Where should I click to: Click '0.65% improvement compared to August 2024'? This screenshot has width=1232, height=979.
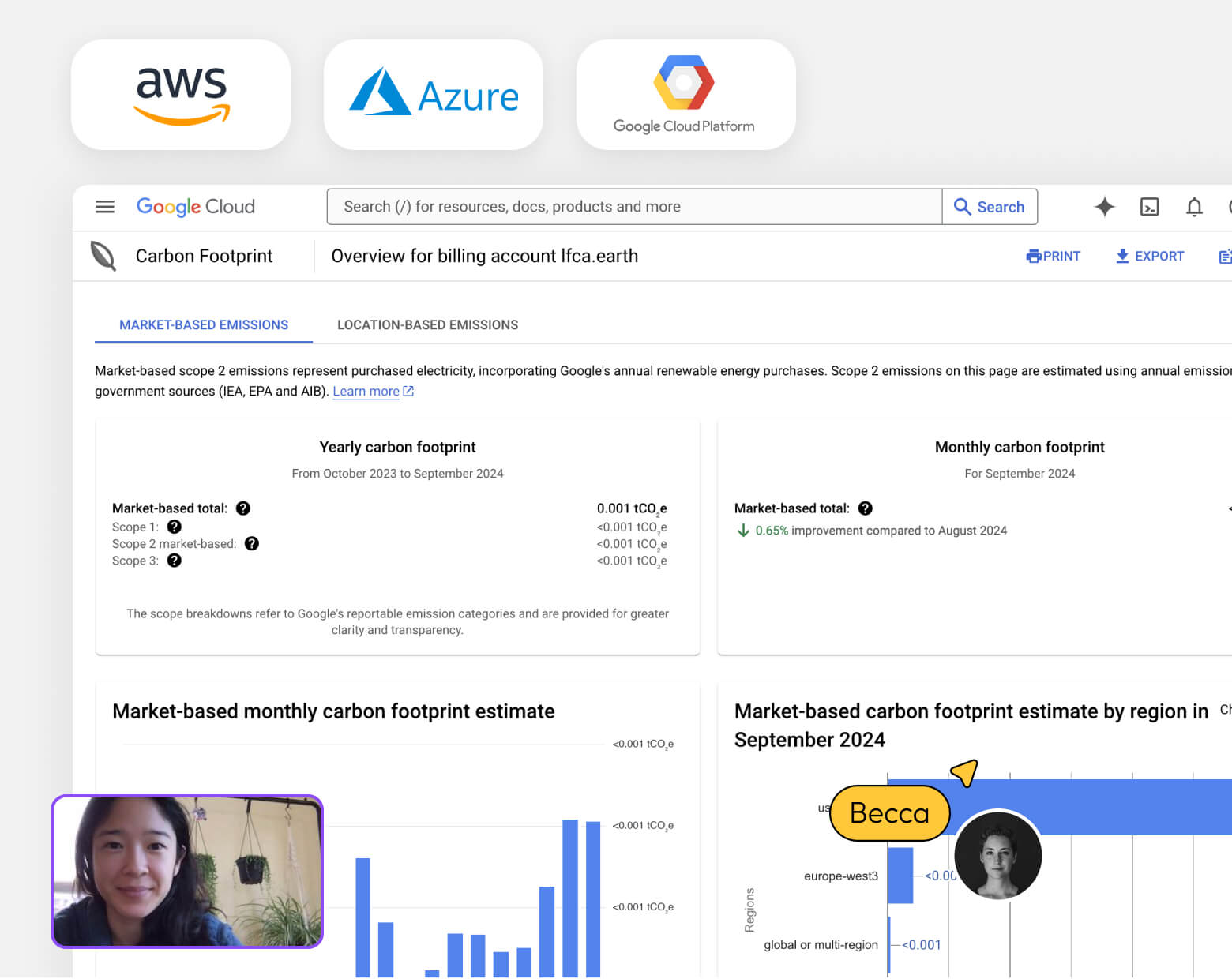[x=881, y=531]
